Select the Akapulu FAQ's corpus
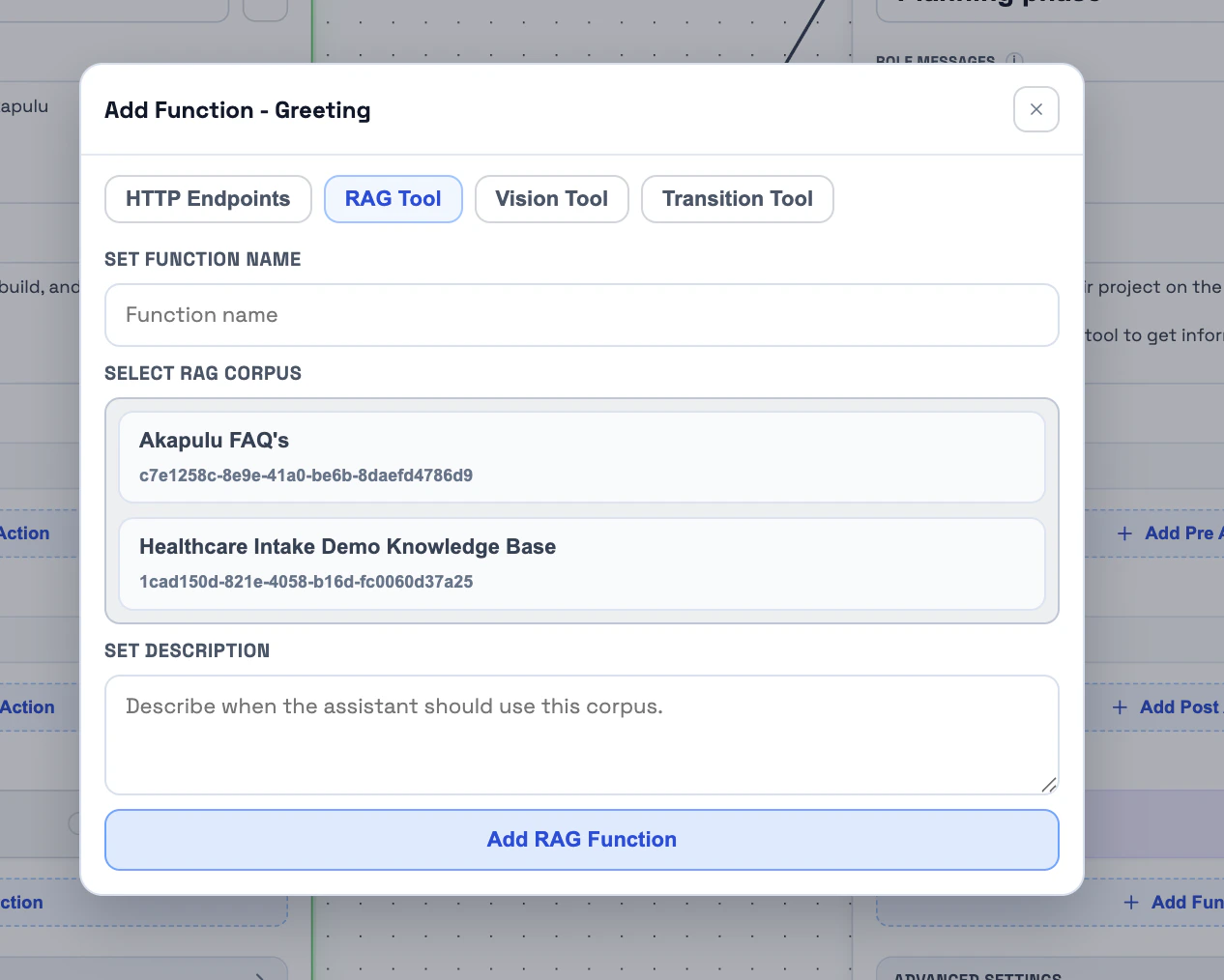 click(581, 455)
